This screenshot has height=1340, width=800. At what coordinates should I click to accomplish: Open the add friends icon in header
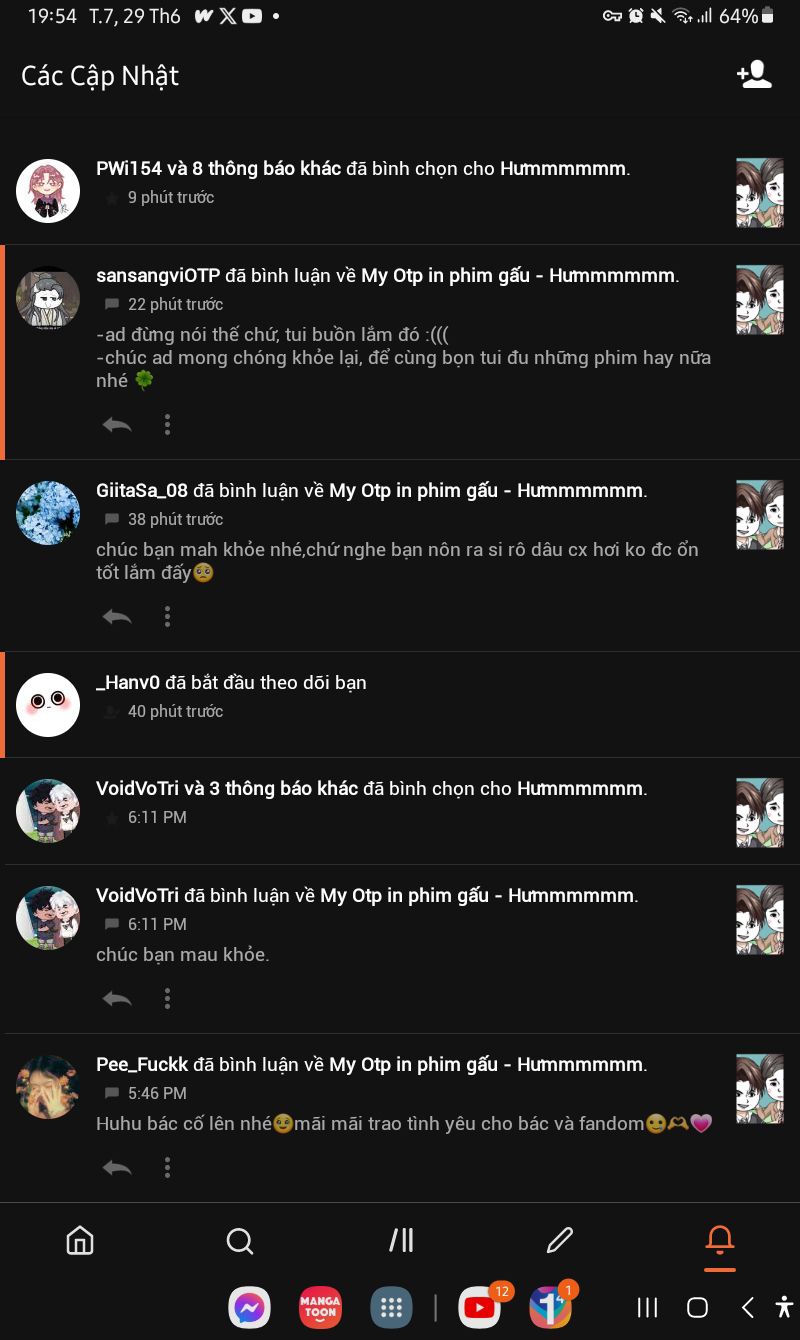(x=754, y=75)
